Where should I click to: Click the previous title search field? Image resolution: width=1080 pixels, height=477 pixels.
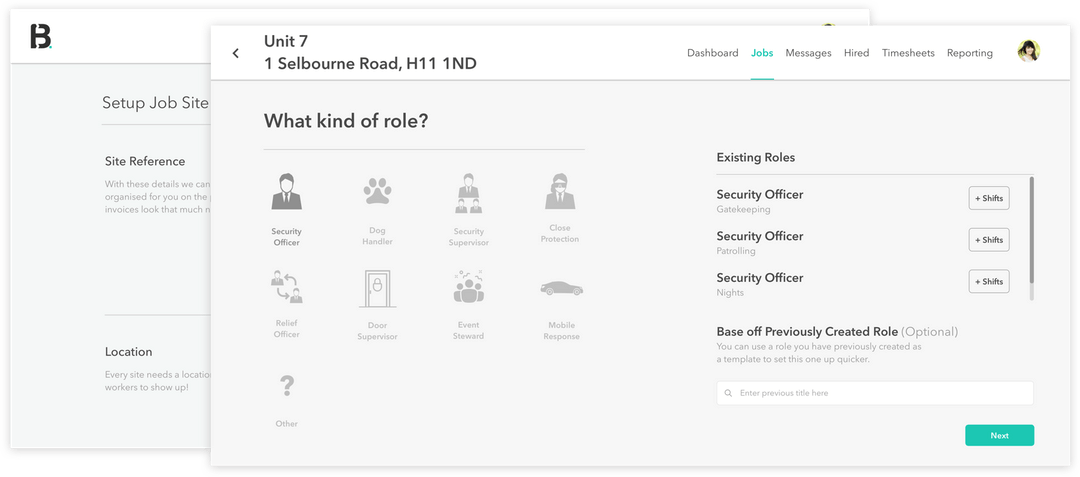[875, 393]
